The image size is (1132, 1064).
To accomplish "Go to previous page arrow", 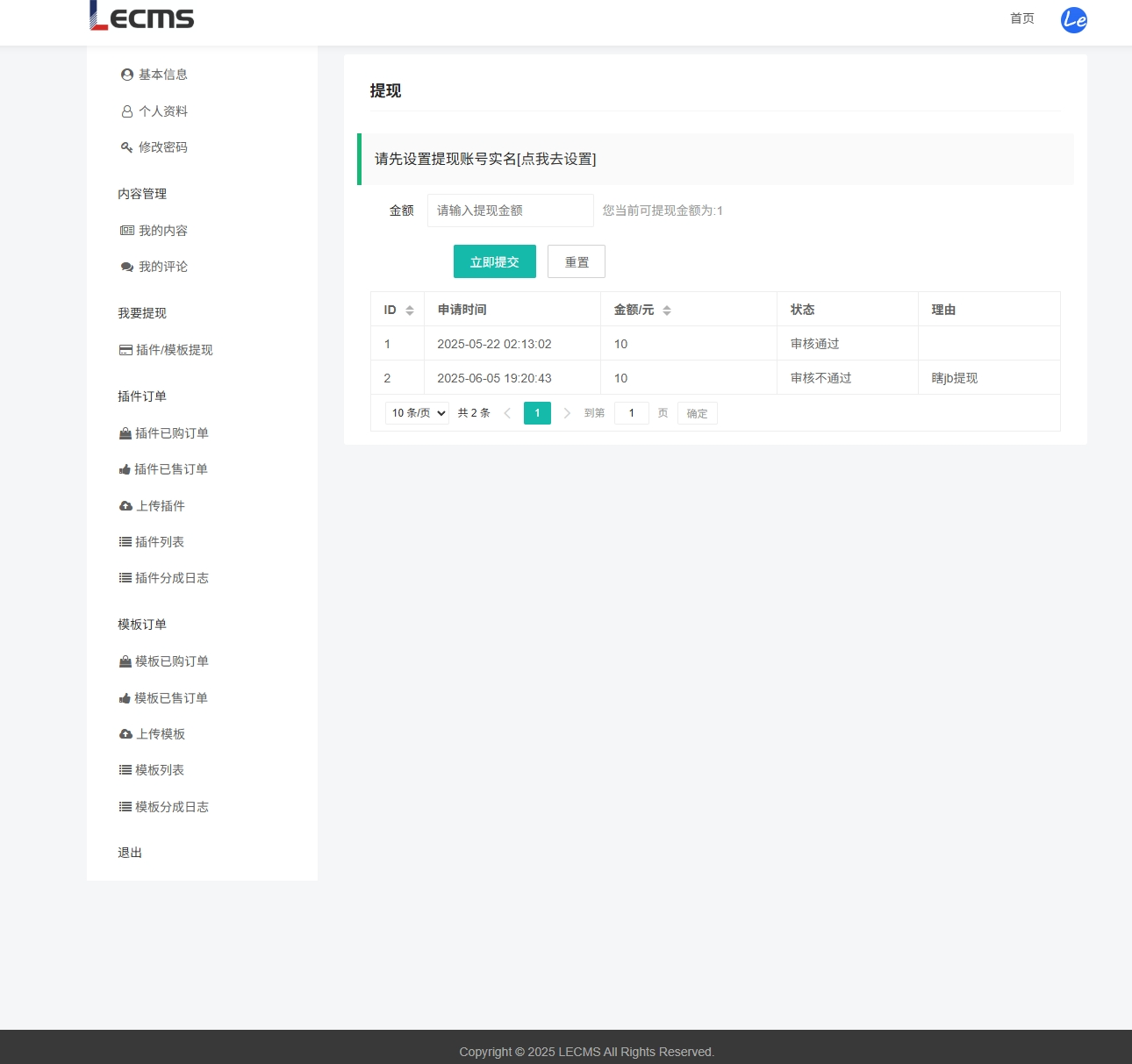I will coord(507,413).
